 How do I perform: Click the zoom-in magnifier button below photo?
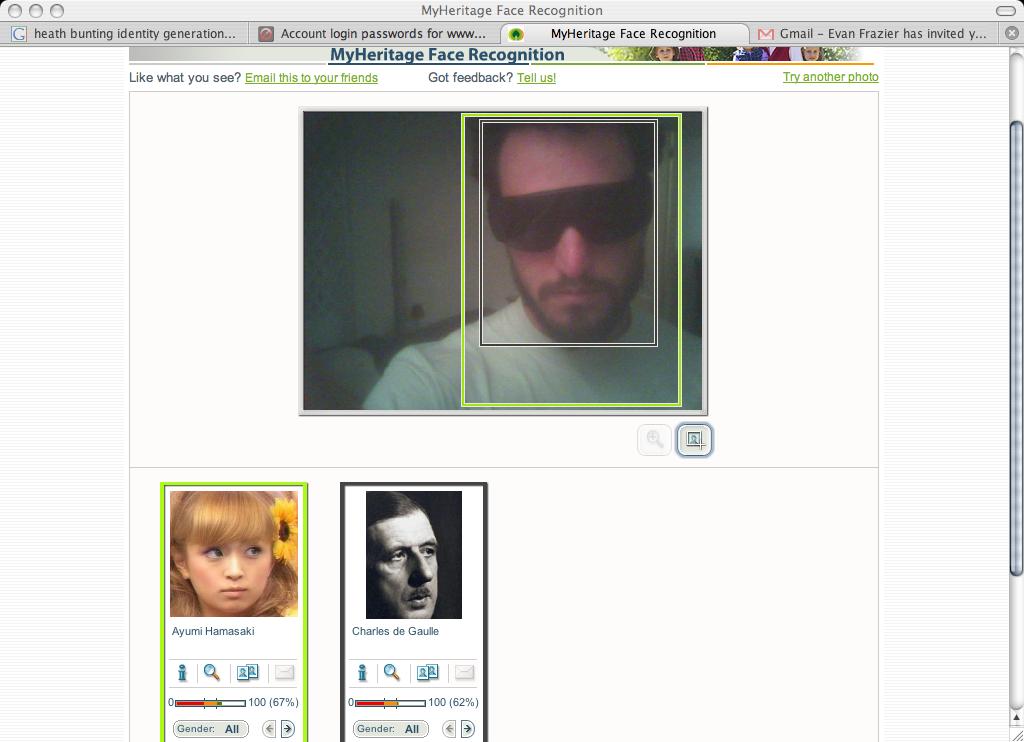coord(654,440)
